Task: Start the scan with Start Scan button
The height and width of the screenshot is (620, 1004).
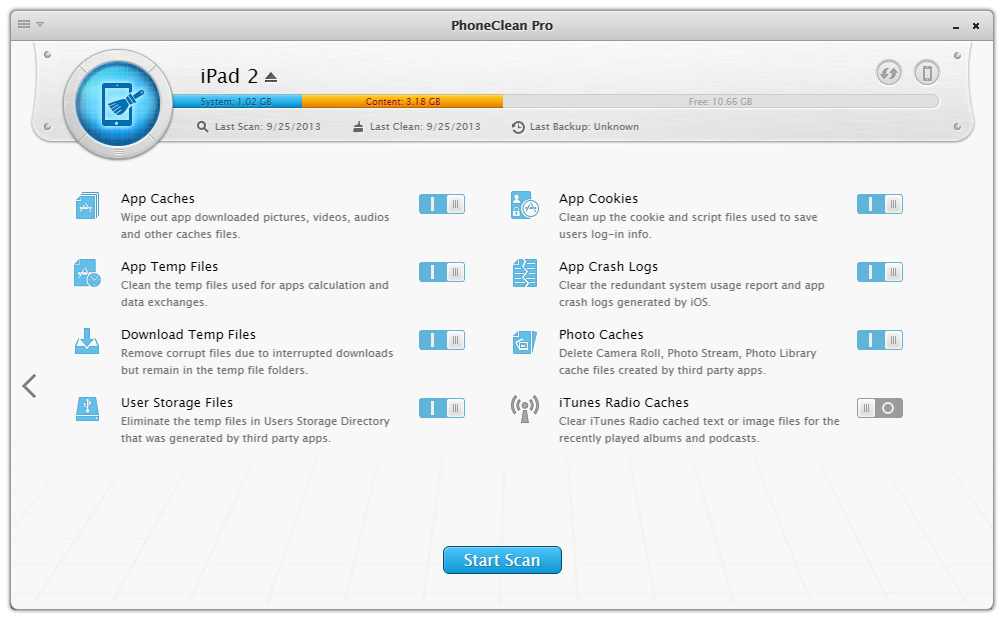Action: click(x=502, y=560)
